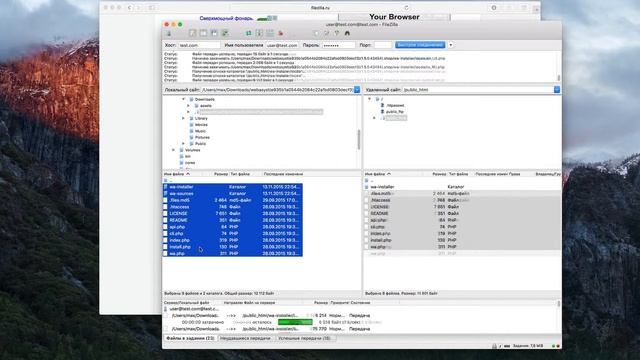Toggle local directory tree icon
Viewport: 640px width, 360px height.
coord(203,33)
